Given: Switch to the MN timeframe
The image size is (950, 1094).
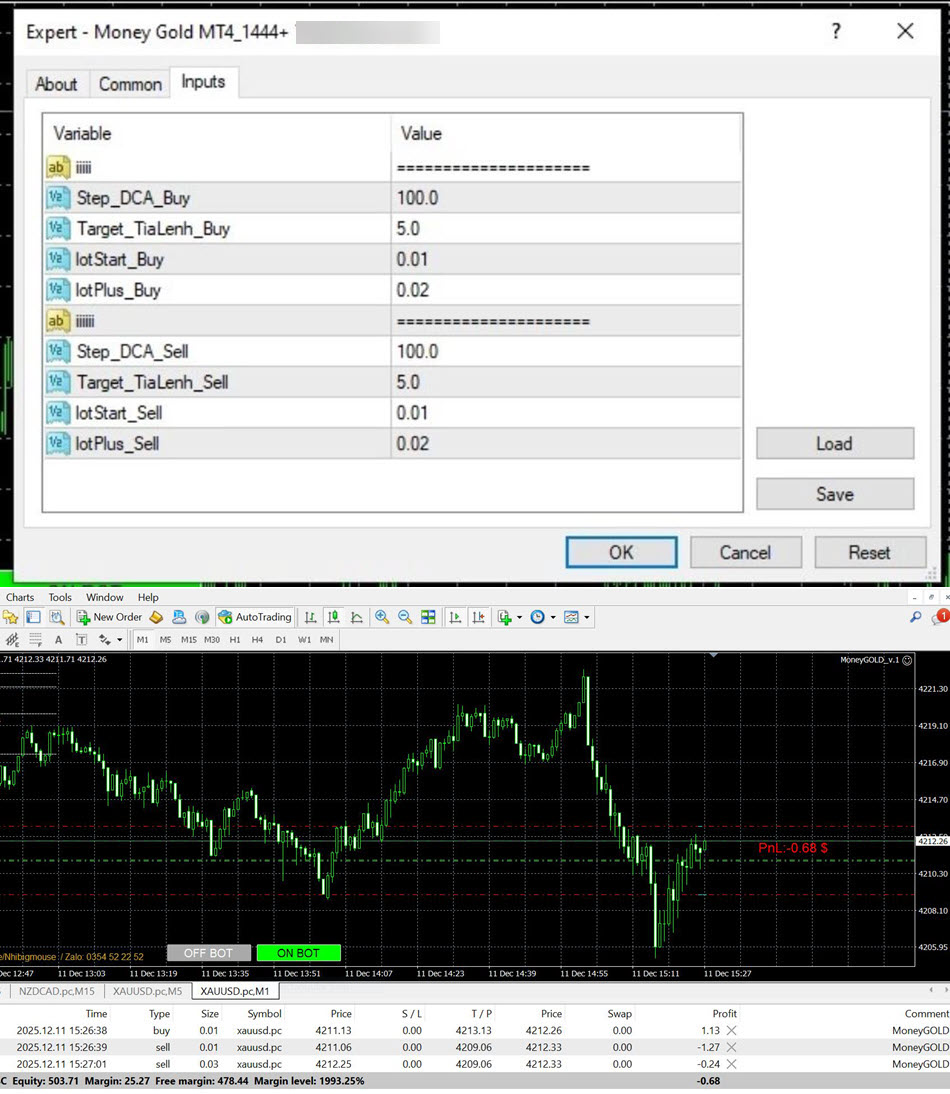Looking at the screenshot, I should [x=326, y=639].
